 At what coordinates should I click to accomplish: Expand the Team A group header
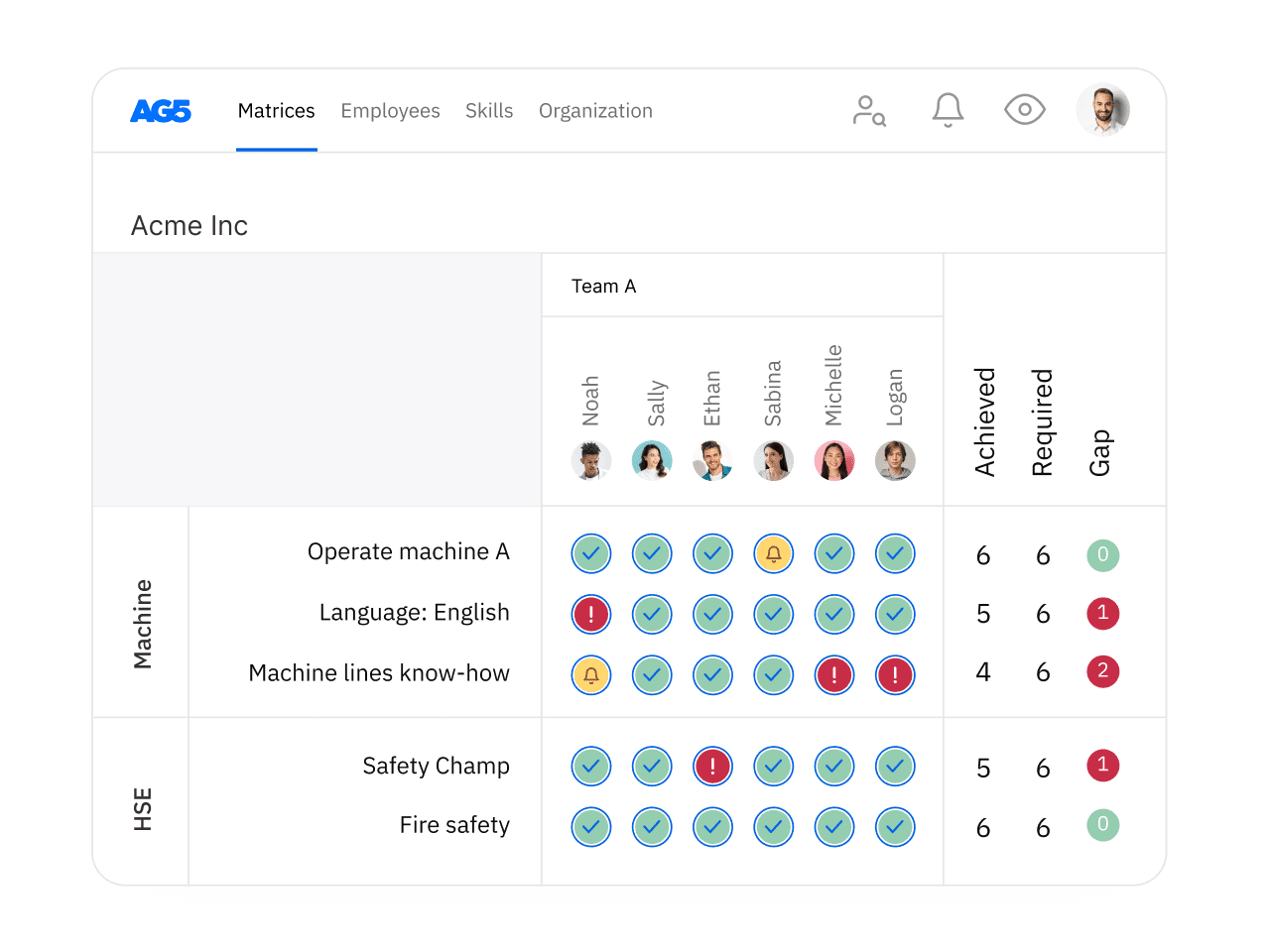(x=603, y=286)
